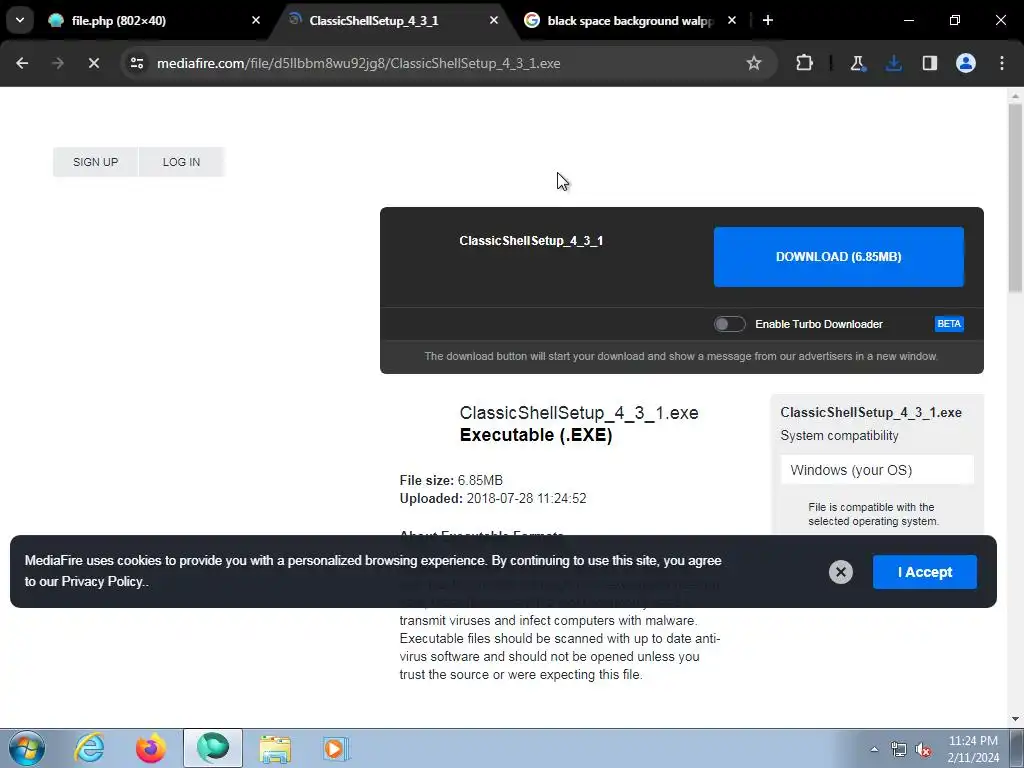
Task: Show browser downloads
Action: [x=893, y=63]
